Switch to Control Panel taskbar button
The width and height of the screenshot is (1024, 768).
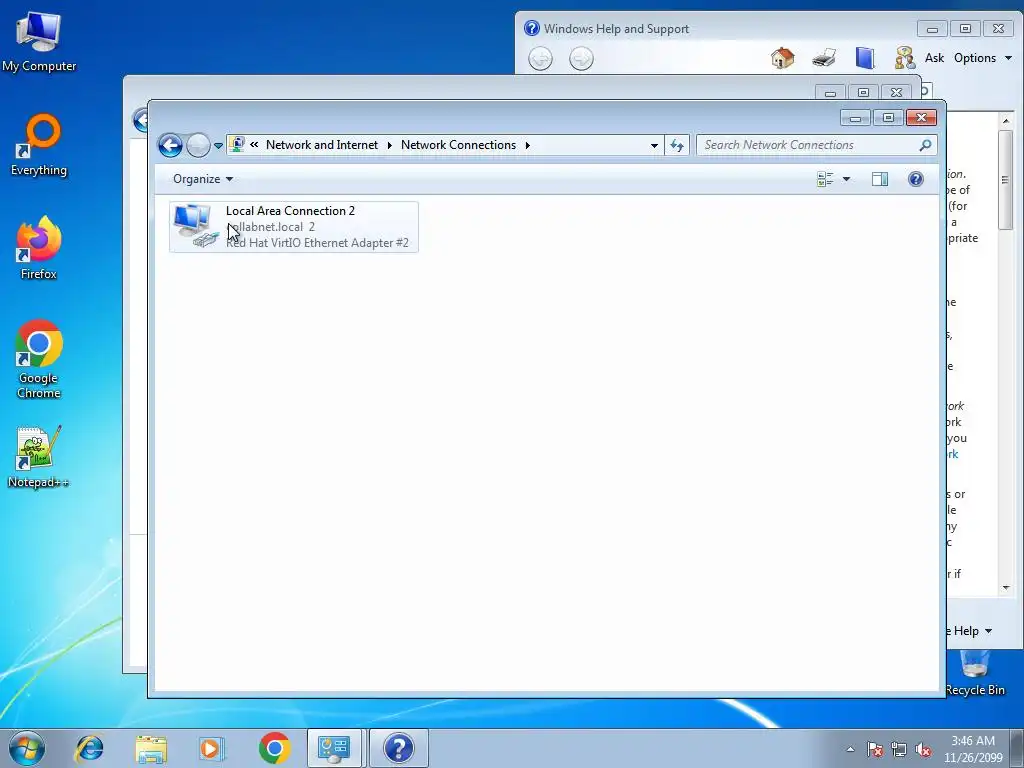click(334, 748)
